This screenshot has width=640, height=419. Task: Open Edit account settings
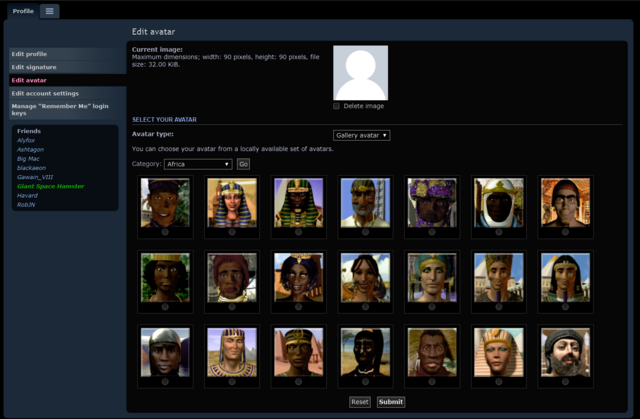68,93
